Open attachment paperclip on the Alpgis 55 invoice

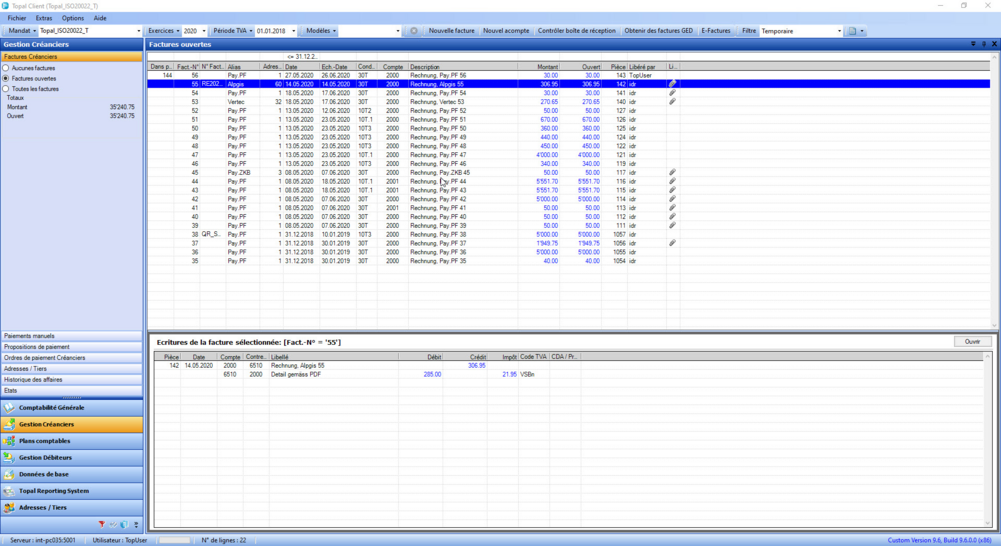pyautogui.click(x=672, y=85)
